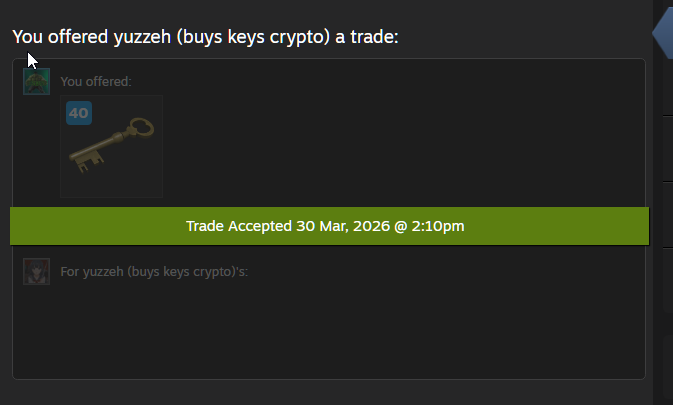Click the yuzzeh name in the page heading
The height and width of the screenshot is (405, 673).
point(142,37)
